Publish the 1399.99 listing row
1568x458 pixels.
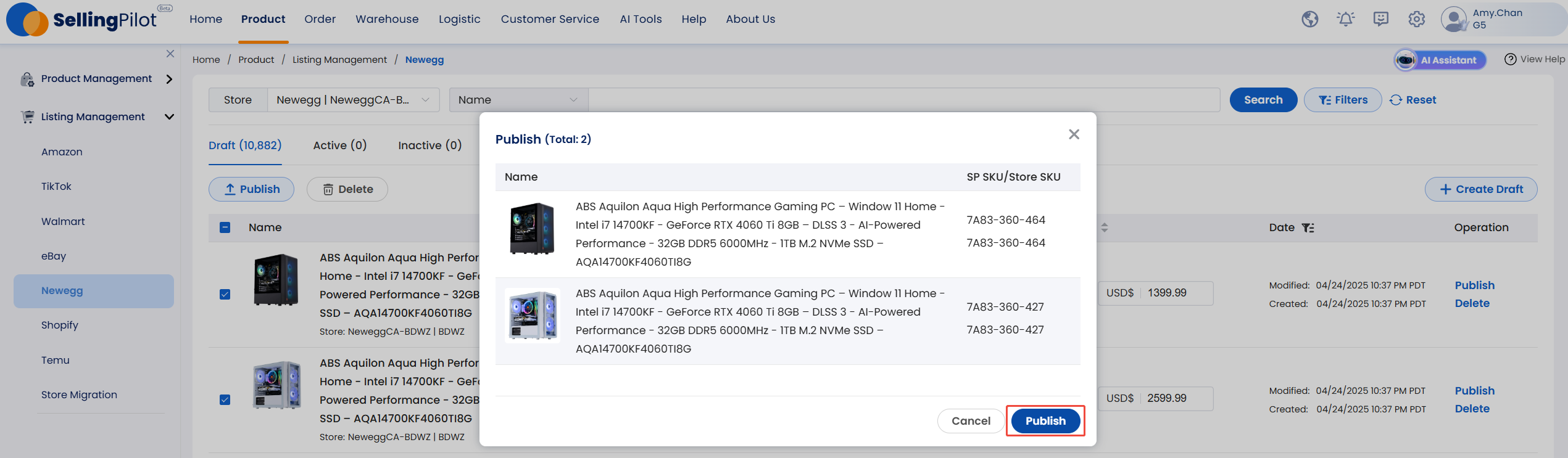click(x=1474, y=285)
